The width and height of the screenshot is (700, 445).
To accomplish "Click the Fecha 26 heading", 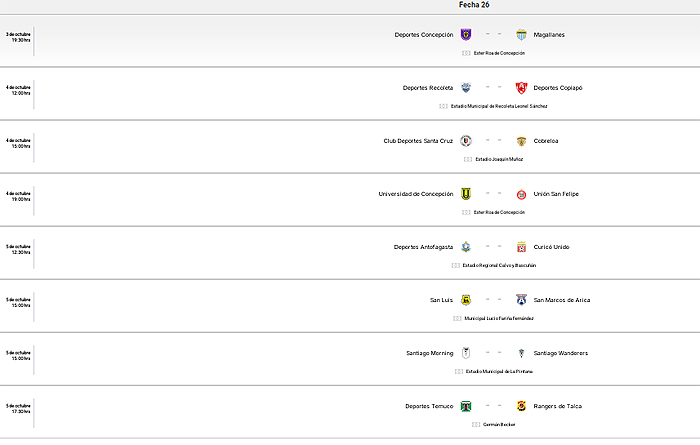I will (474, 5).
